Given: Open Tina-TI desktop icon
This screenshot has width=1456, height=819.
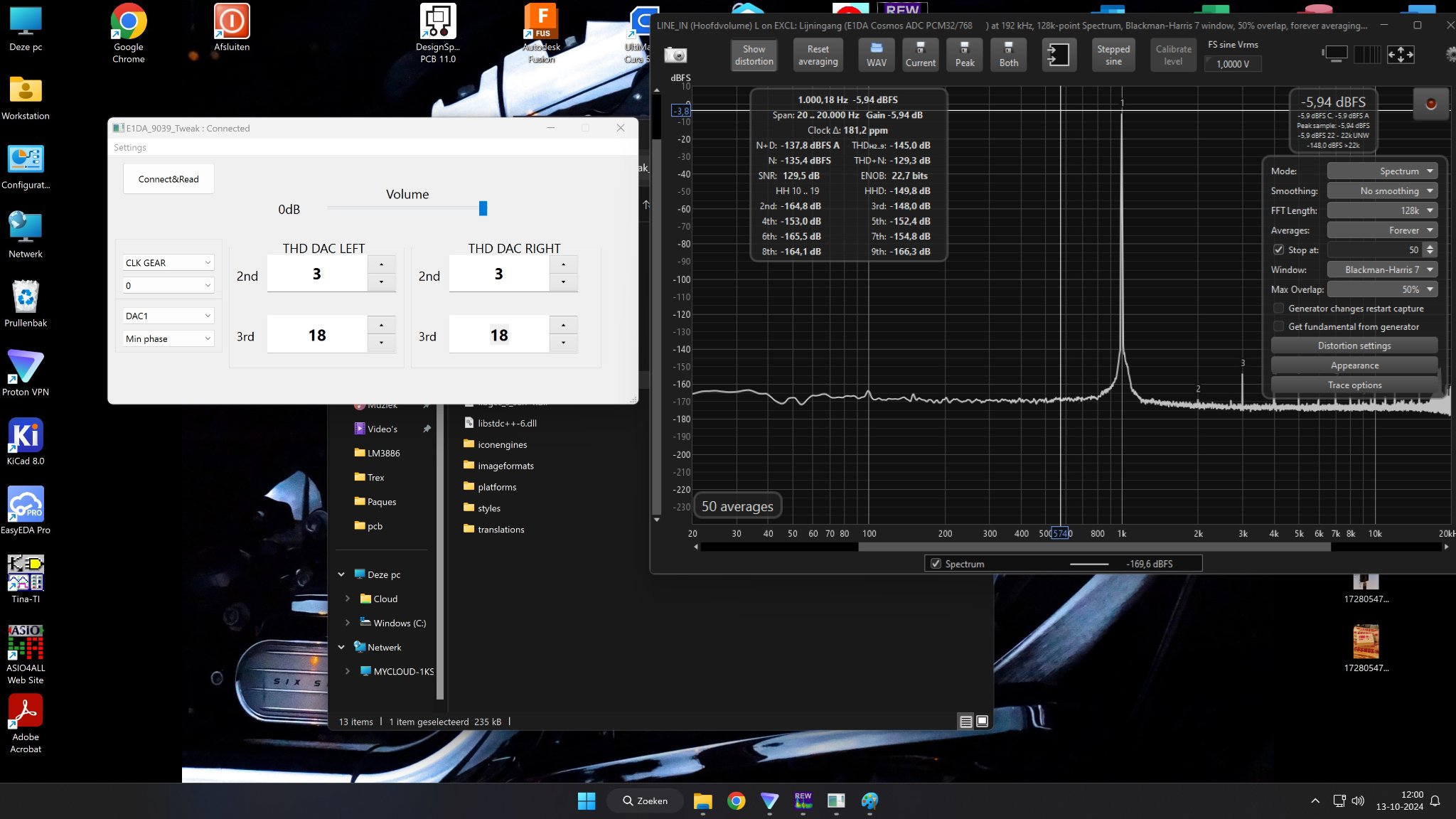Looking at the screenshot, I should [x=26, y=579].
